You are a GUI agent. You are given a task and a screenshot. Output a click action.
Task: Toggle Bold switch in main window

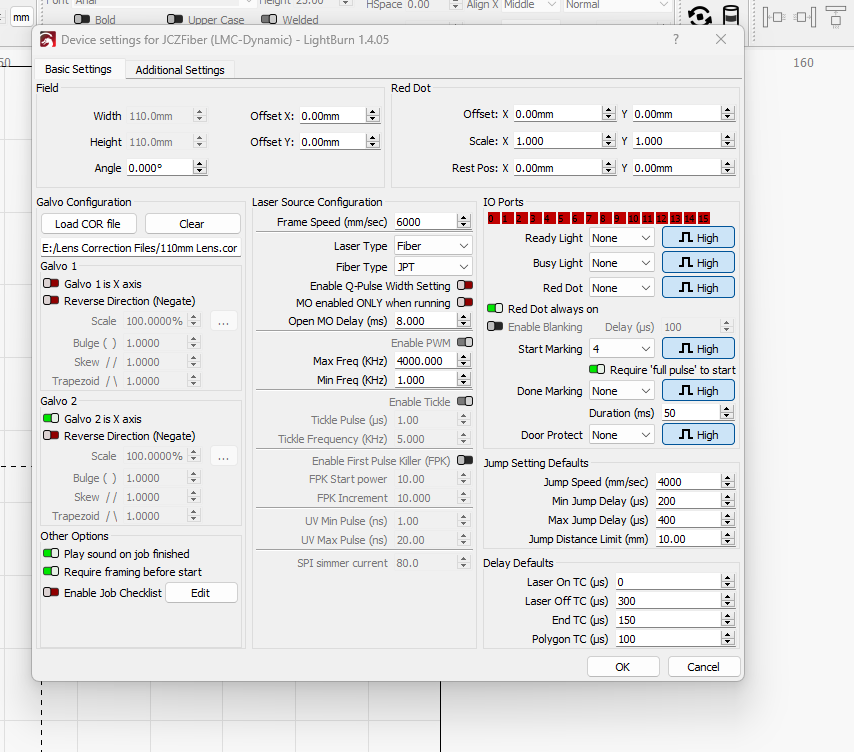click(x=82, y=20)
